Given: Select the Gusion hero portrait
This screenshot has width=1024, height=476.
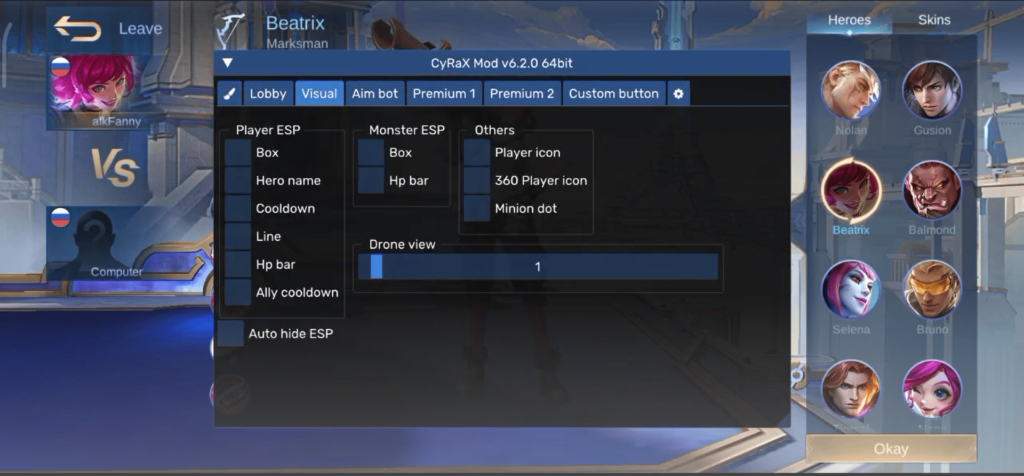Looking at the screenshot, I should coord(932,90).
